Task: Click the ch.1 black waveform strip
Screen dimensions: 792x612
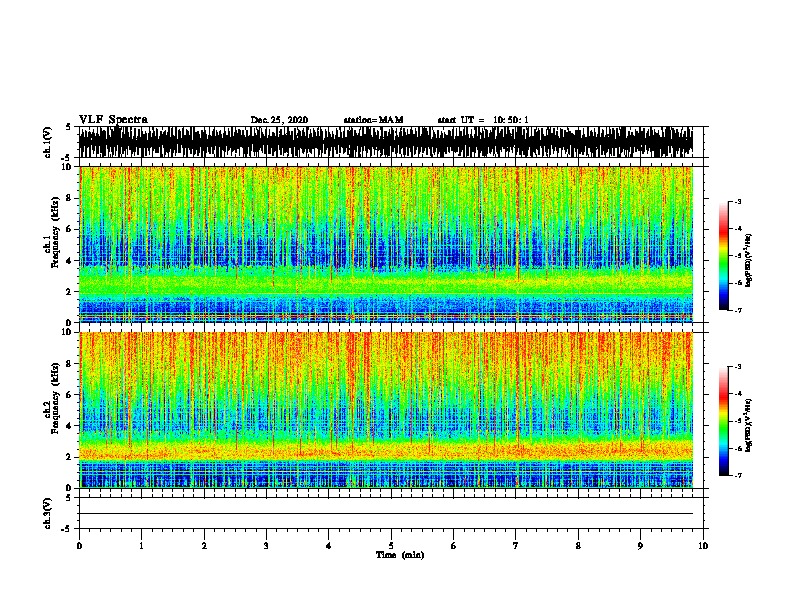Action: point(386,142)
